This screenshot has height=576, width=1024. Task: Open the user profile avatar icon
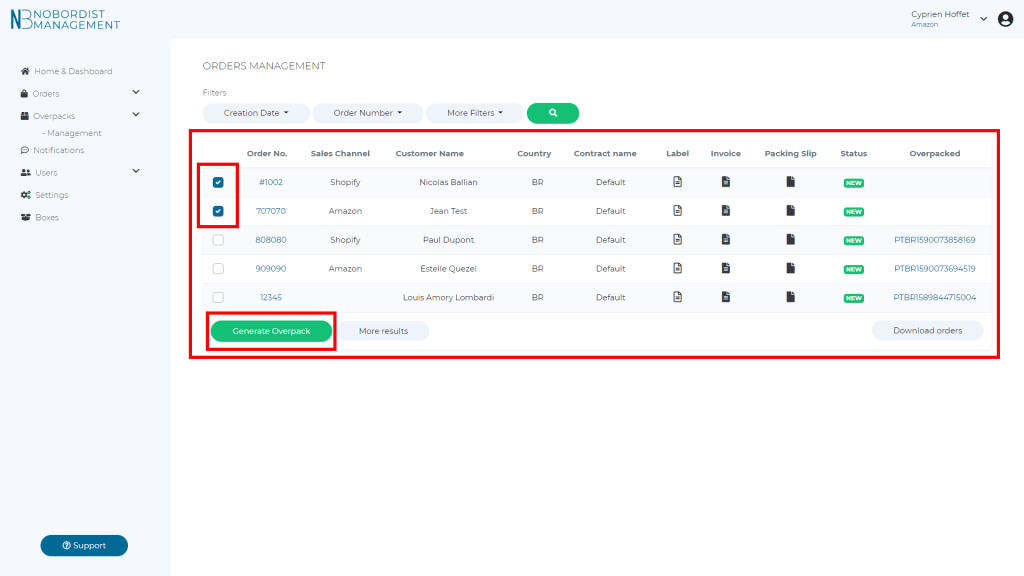1005,19
